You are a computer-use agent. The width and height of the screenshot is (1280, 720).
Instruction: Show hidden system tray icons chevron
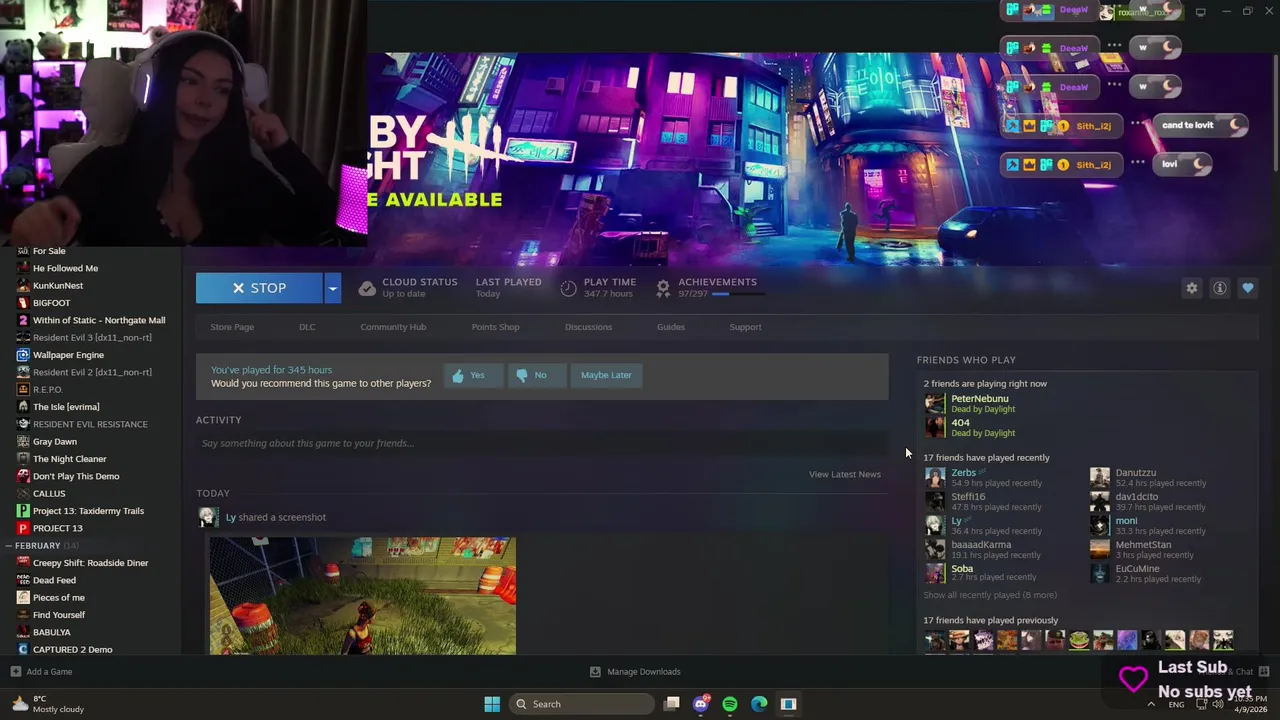[1151, 704]
